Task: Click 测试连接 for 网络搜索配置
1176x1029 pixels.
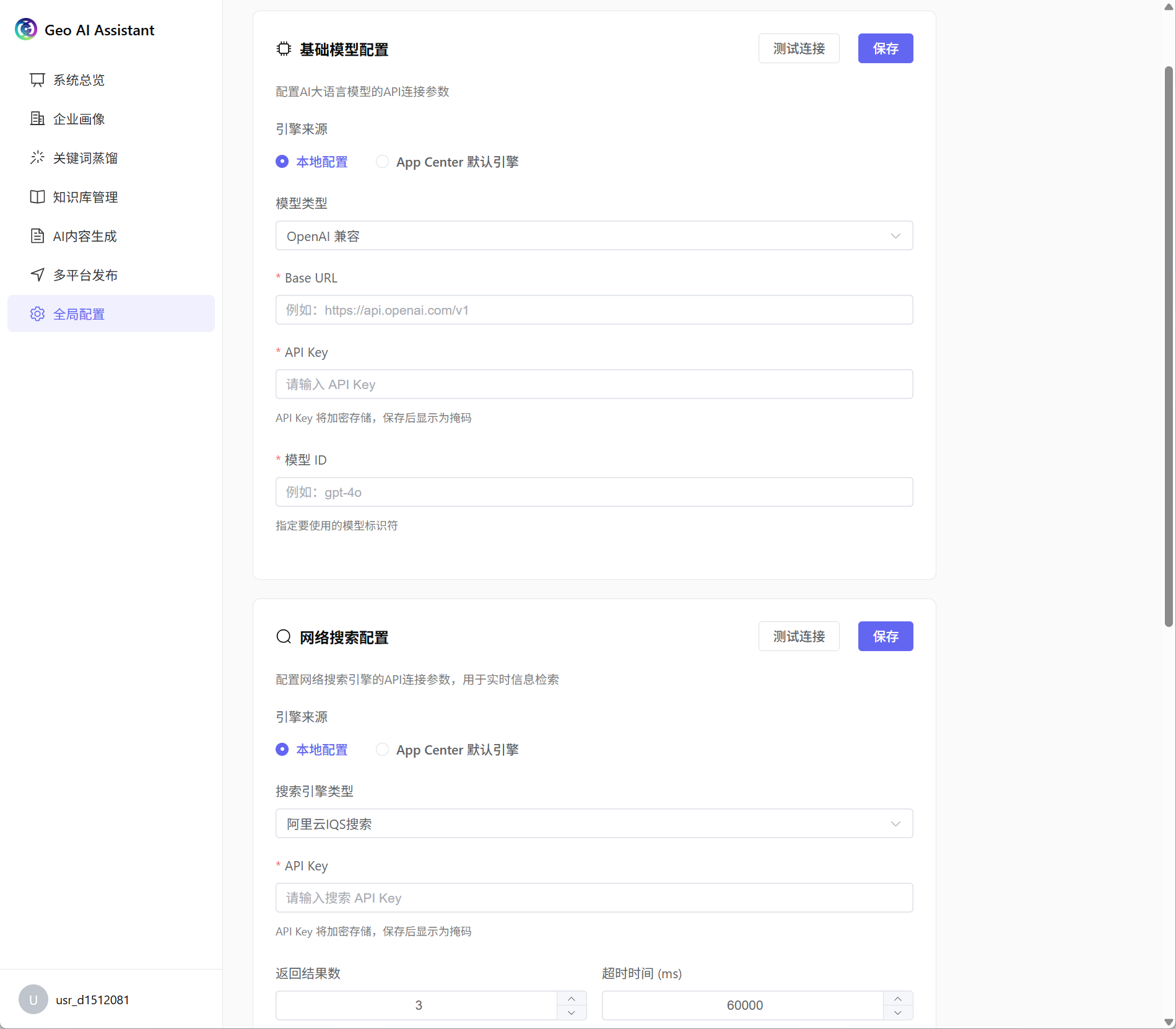Action: tap(799, 636)
